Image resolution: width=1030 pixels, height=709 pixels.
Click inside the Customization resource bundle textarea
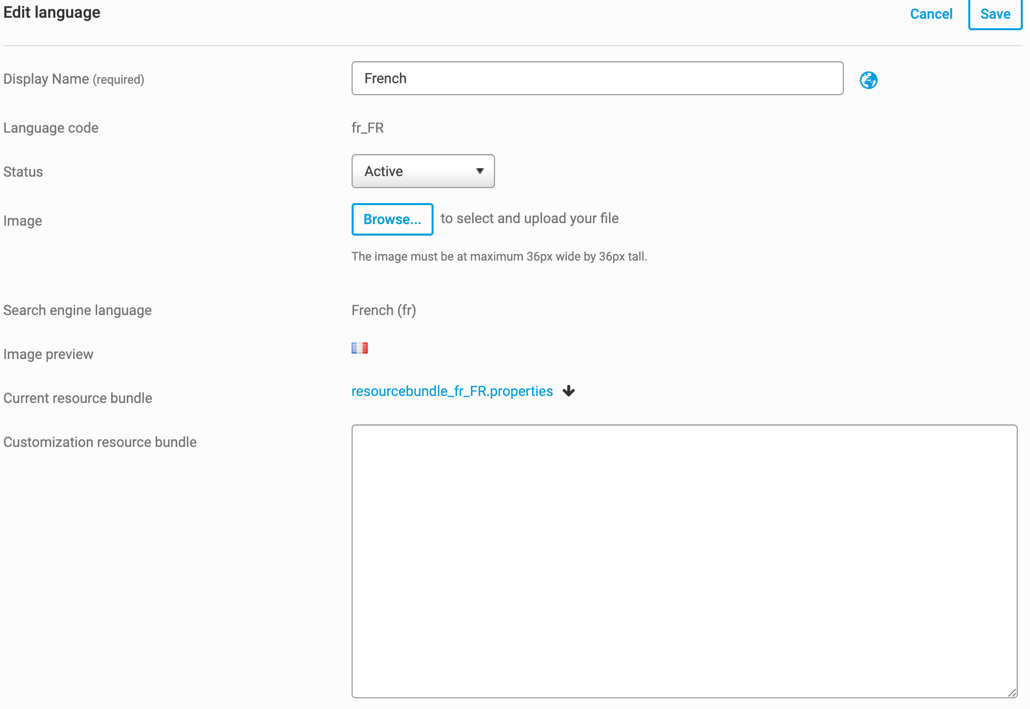[x=684, y=560]
